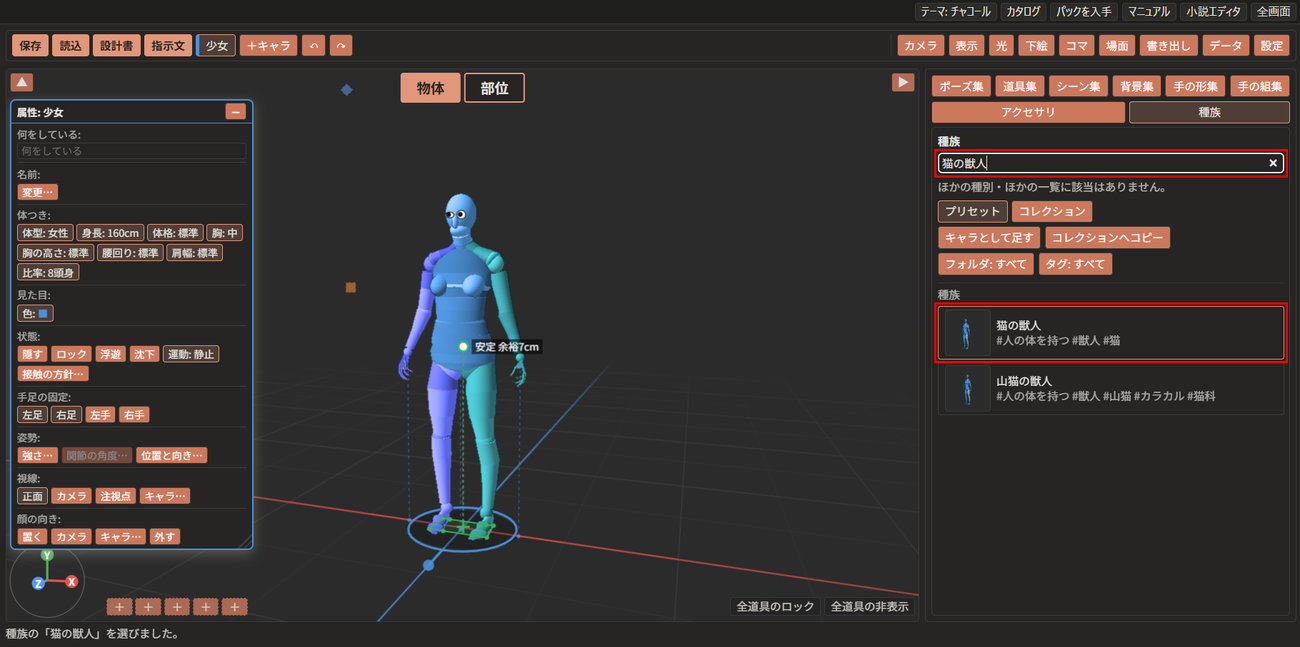Open the 猫の獣人 thumbnail in the species list
The width and height of the screenshot is (1300, 647).
tap(967, 333)
